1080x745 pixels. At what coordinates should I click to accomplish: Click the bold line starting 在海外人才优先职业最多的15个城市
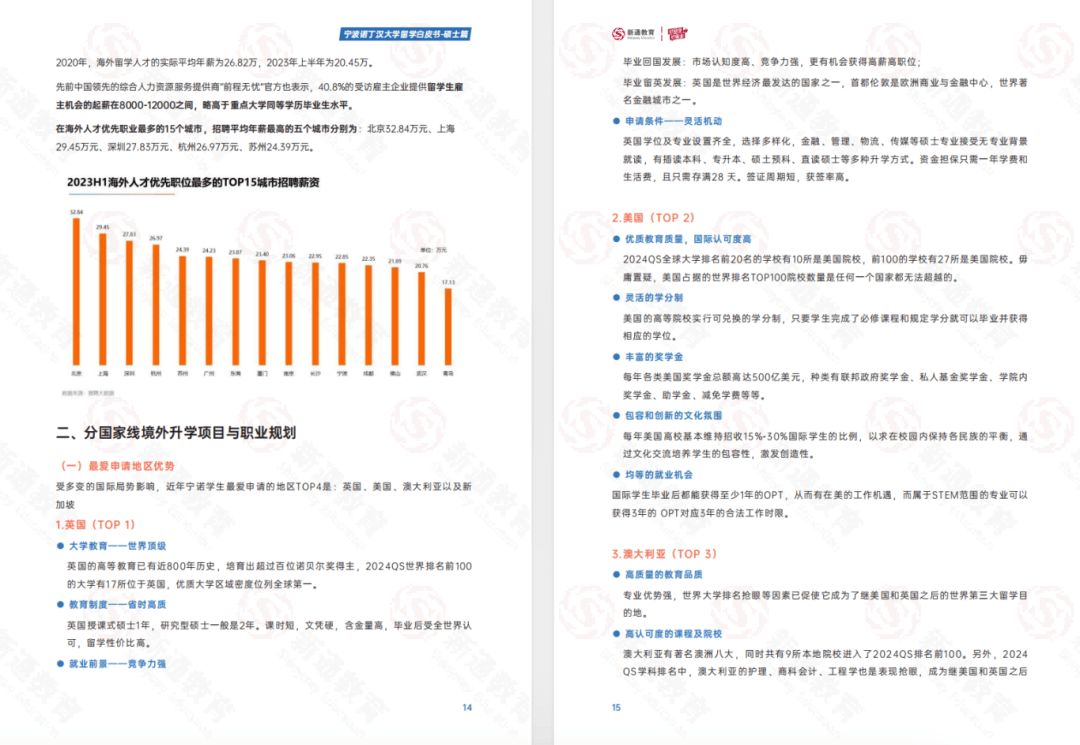click(x=256, y=138)
